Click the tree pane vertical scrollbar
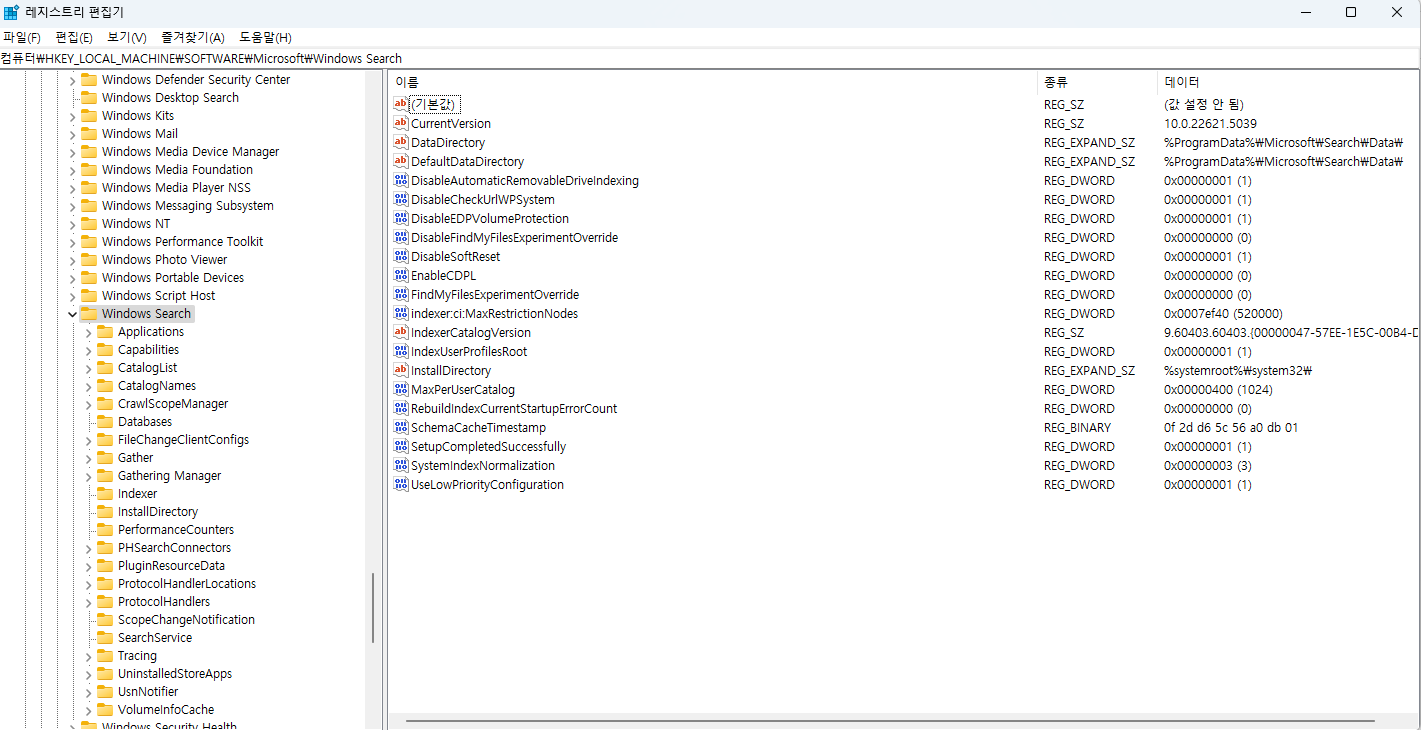Viewport: 1421px width, 730px height. [x=374, y=607]
